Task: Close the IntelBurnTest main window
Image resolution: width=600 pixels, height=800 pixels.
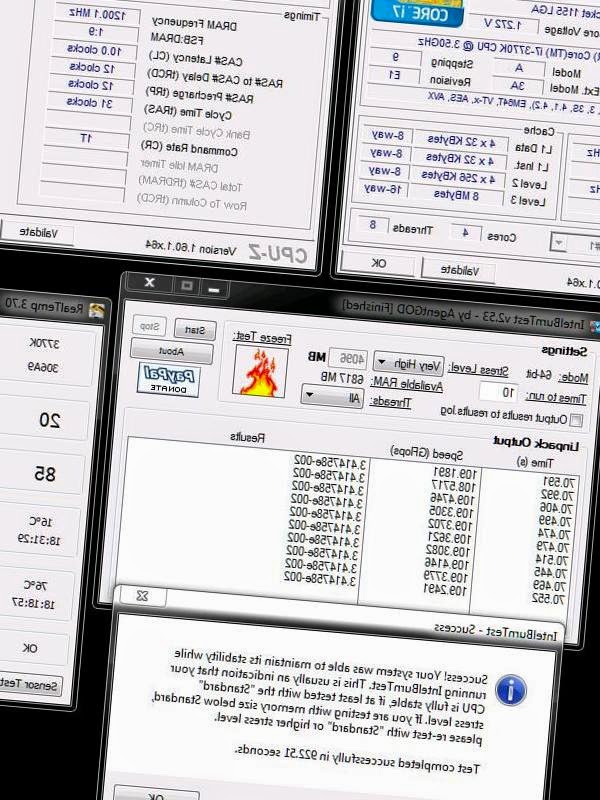Action: tap(149, 282)
